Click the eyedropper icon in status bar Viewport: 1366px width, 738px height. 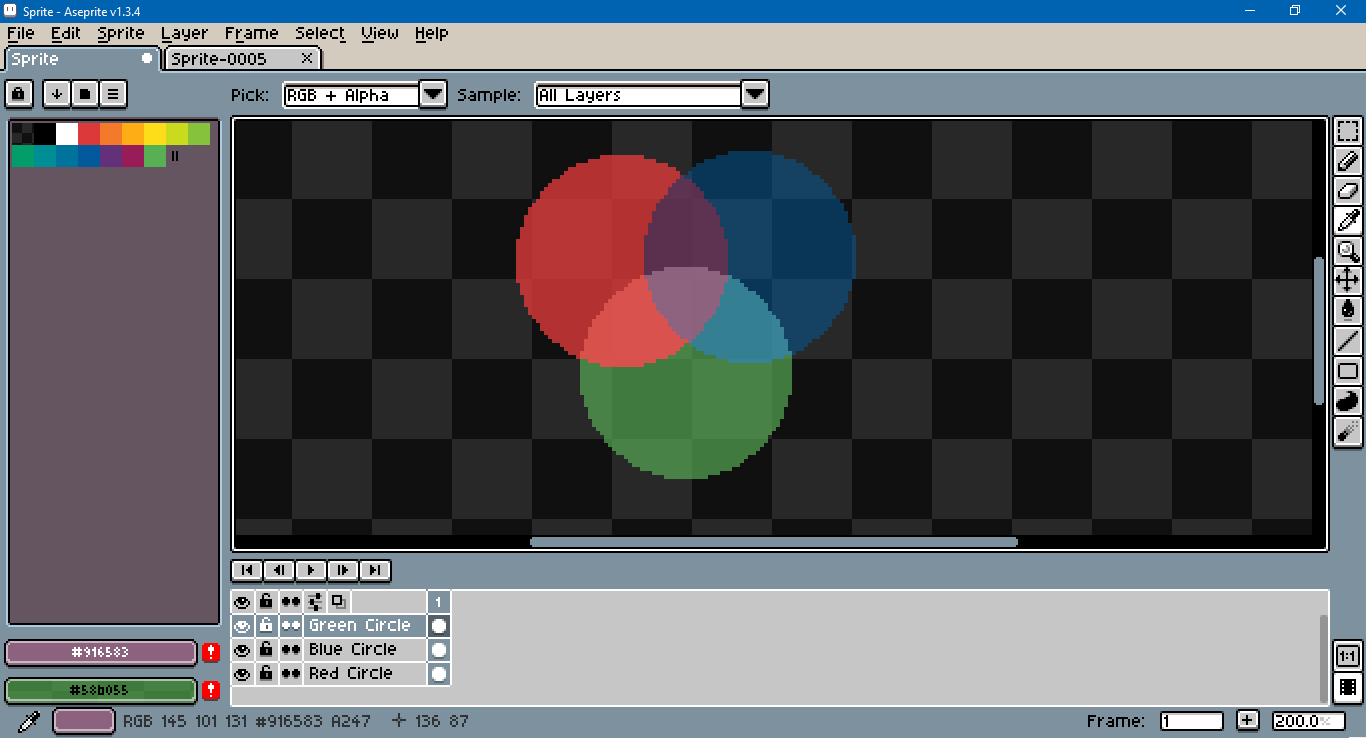point(30,720)
